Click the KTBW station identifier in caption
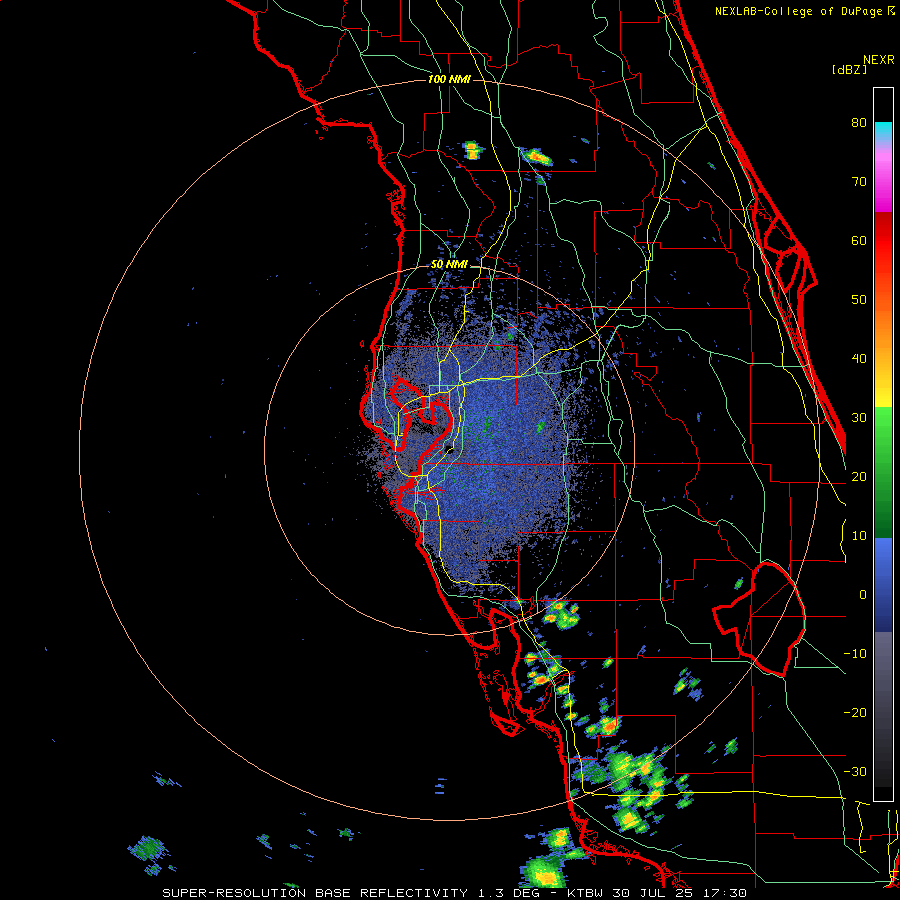The image size is (900, 900). 585,893
